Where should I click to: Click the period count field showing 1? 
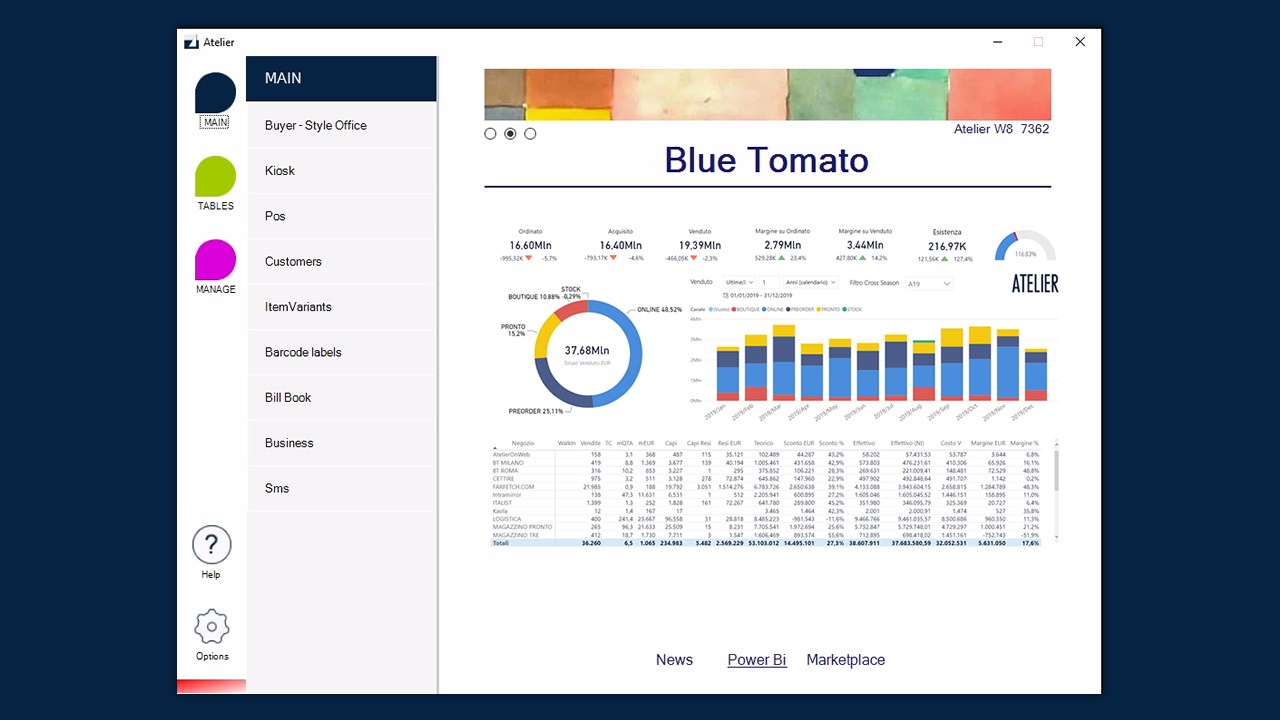(767, 283)
